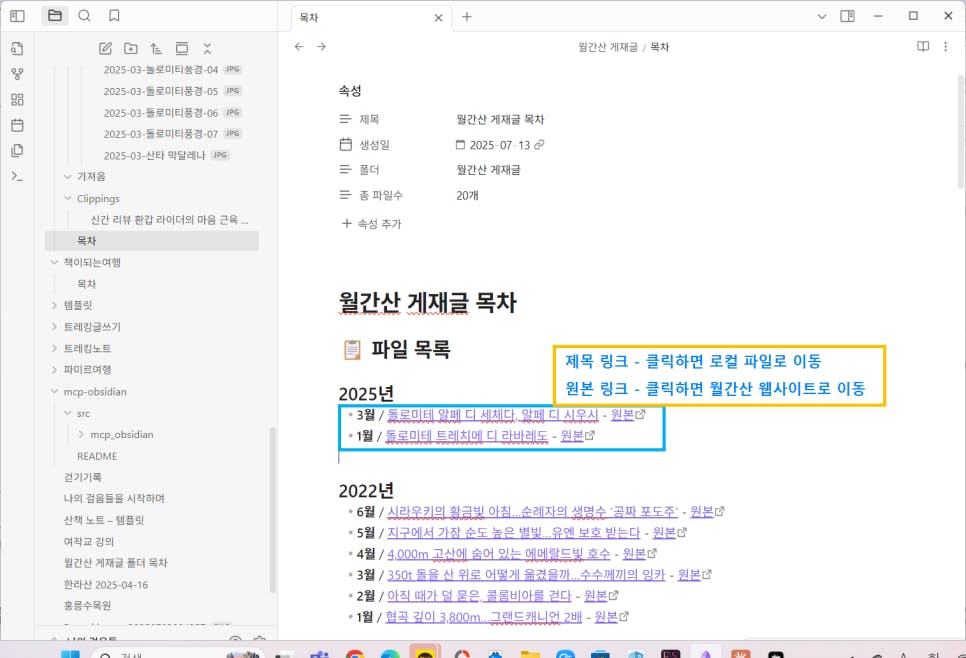Click auto-reveal current file icon
966x658 pixels.
182,49
